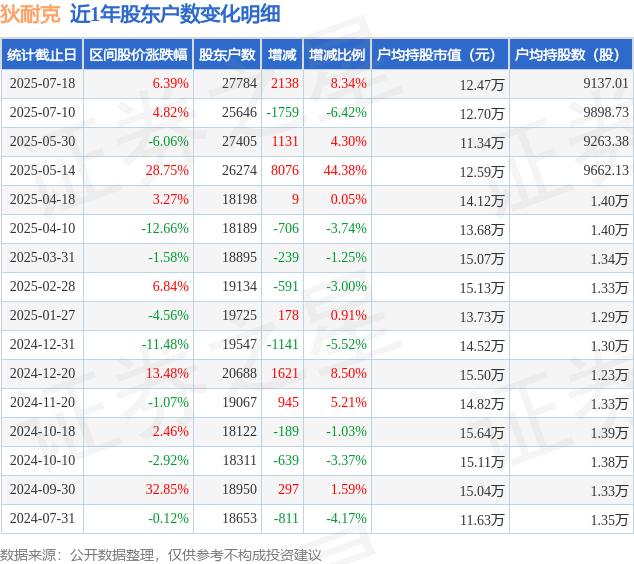
Task: Select the date cell 2025-04-18
Action: (x=42, y=199)
